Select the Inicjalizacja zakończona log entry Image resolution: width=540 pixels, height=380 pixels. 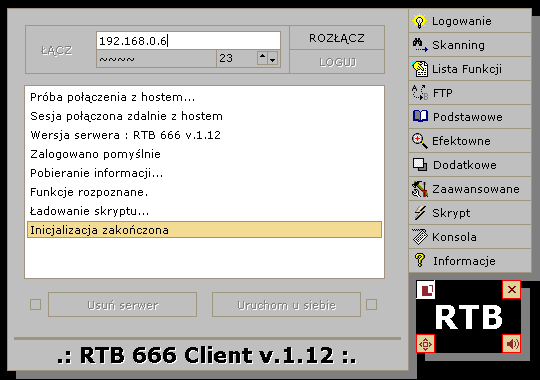pos(204,230)
